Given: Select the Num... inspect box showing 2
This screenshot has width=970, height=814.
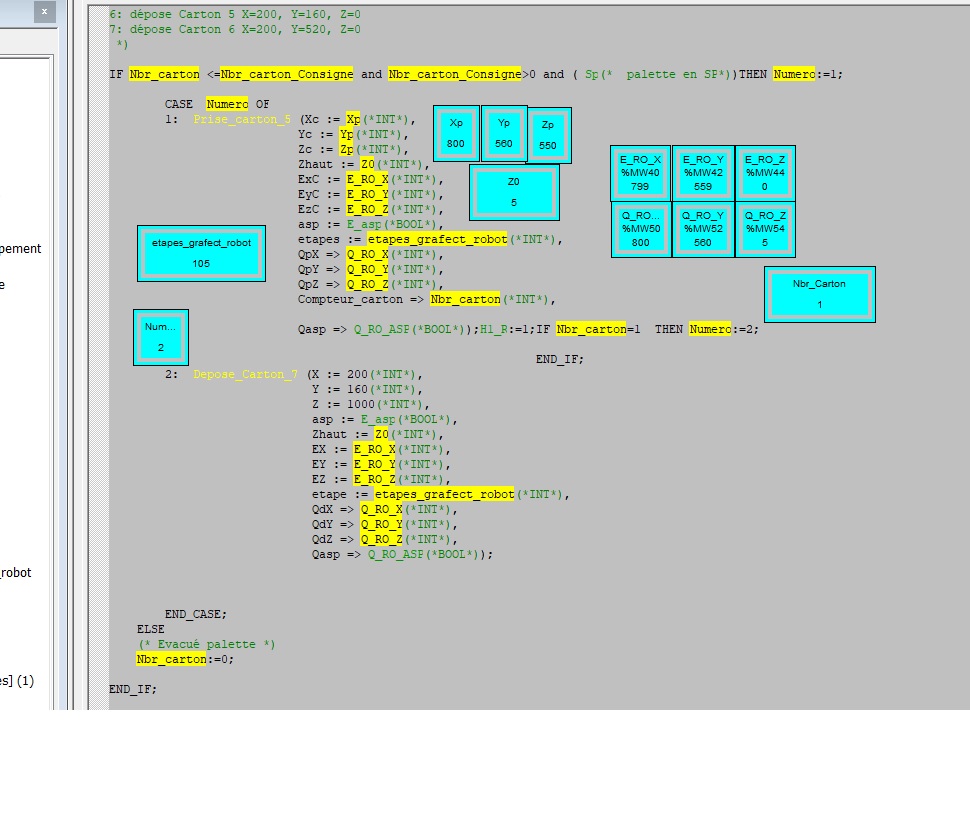Looking at the screenshot, I should (x=160, y=337).
